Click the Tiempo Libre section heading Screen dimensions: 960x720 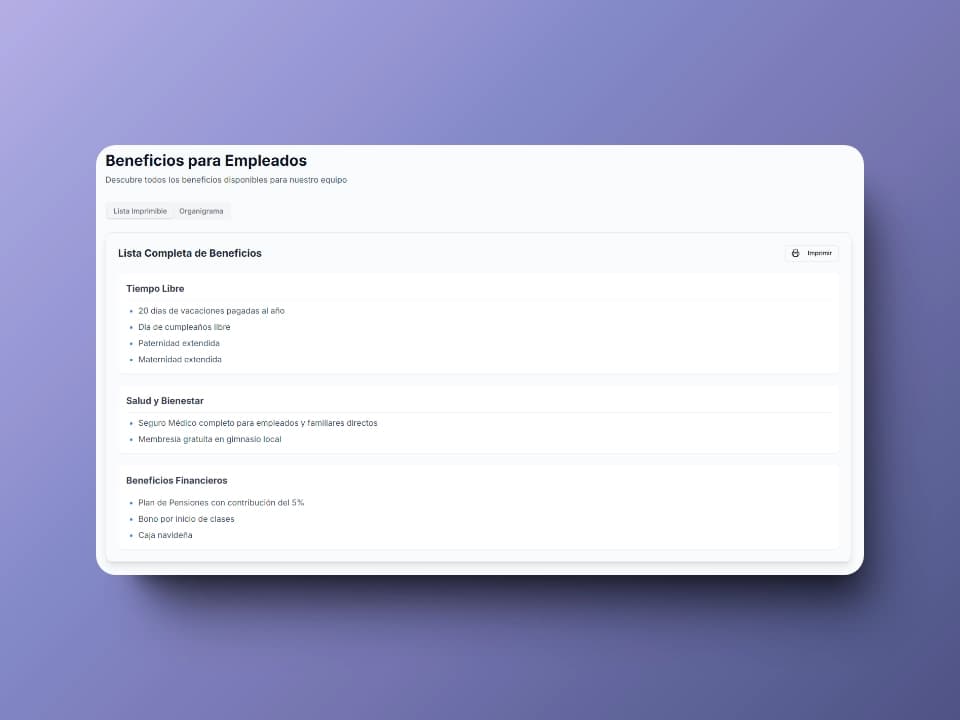155,288
